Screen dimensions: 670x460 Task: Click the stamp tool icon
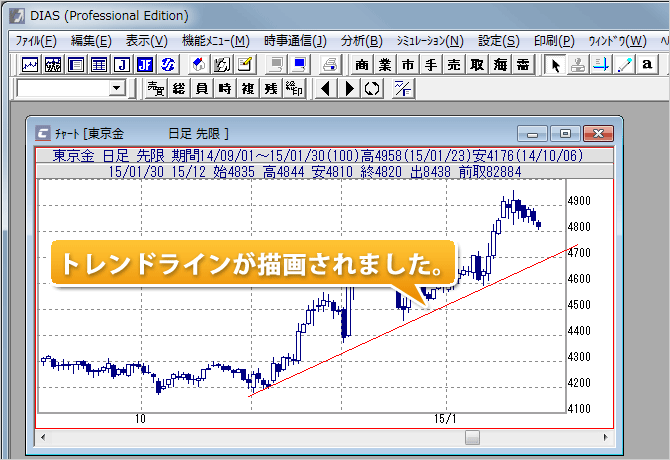click(579, 65)
